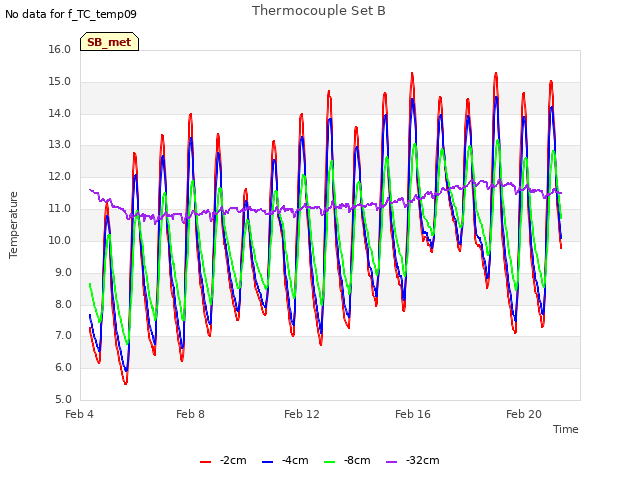This screenshot has width=640, height=480.
Task: Click the 7.0 y-axis tick label
Action: [x=63, y=336]
